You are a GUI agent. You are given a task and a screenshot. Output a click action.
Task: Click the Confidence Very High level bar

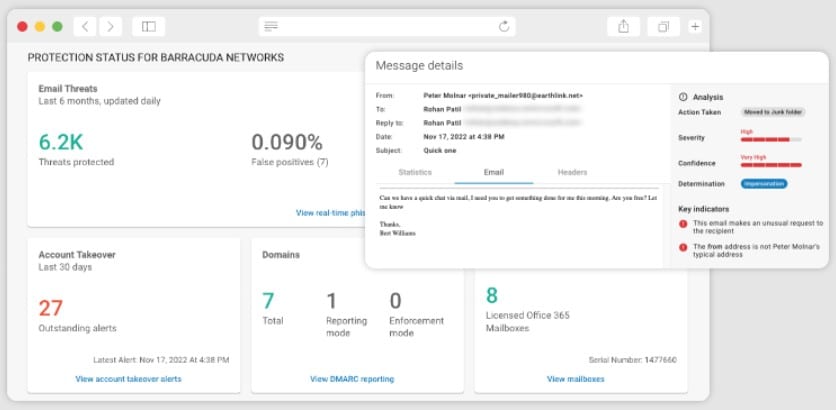tap(771, 165)
